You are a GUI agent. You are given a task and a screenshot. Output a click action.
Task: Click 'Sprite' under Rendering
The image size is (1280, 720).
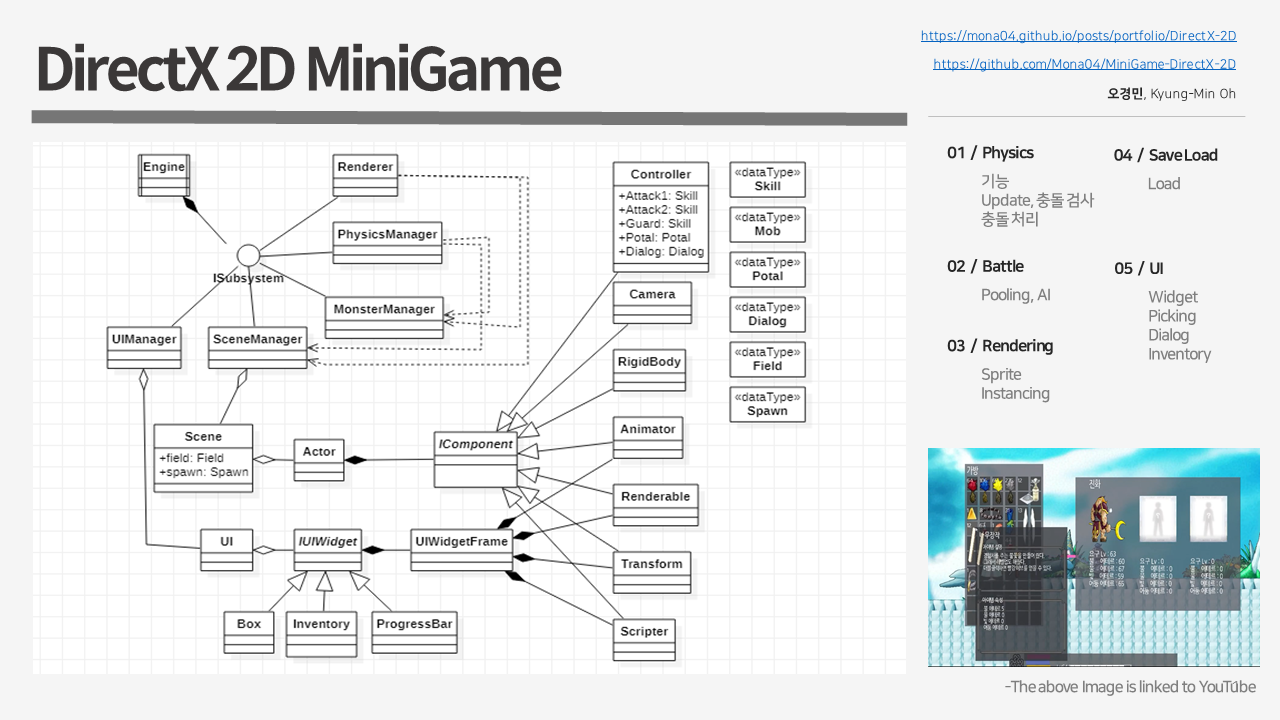pyautogui.click(x=1001, y=375)
